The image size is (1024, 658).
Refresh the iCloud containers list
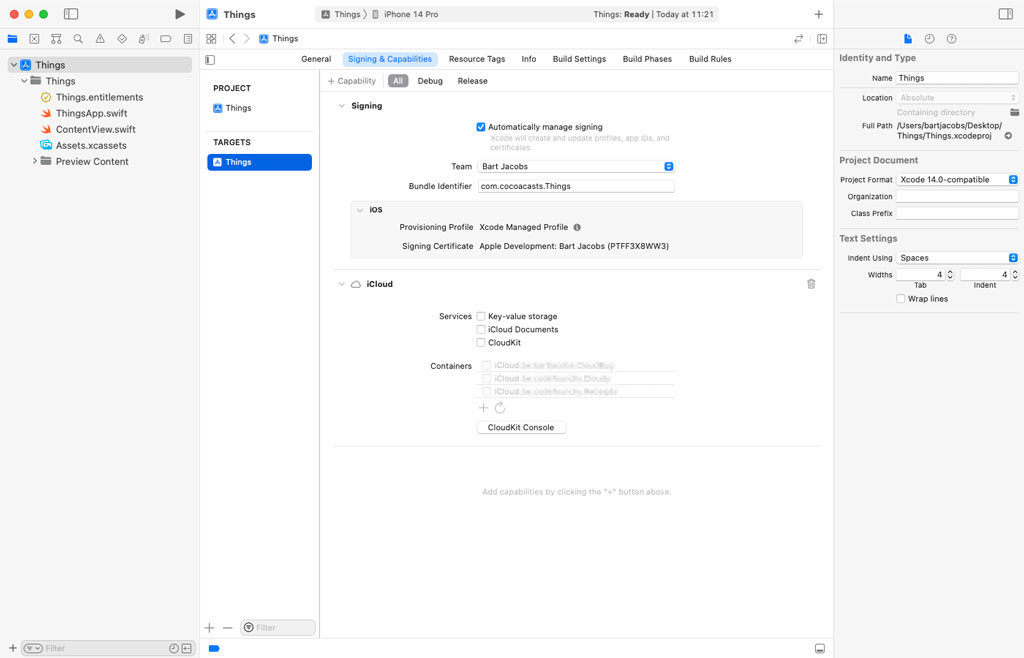pyautogui.click(x=500, y=408)
